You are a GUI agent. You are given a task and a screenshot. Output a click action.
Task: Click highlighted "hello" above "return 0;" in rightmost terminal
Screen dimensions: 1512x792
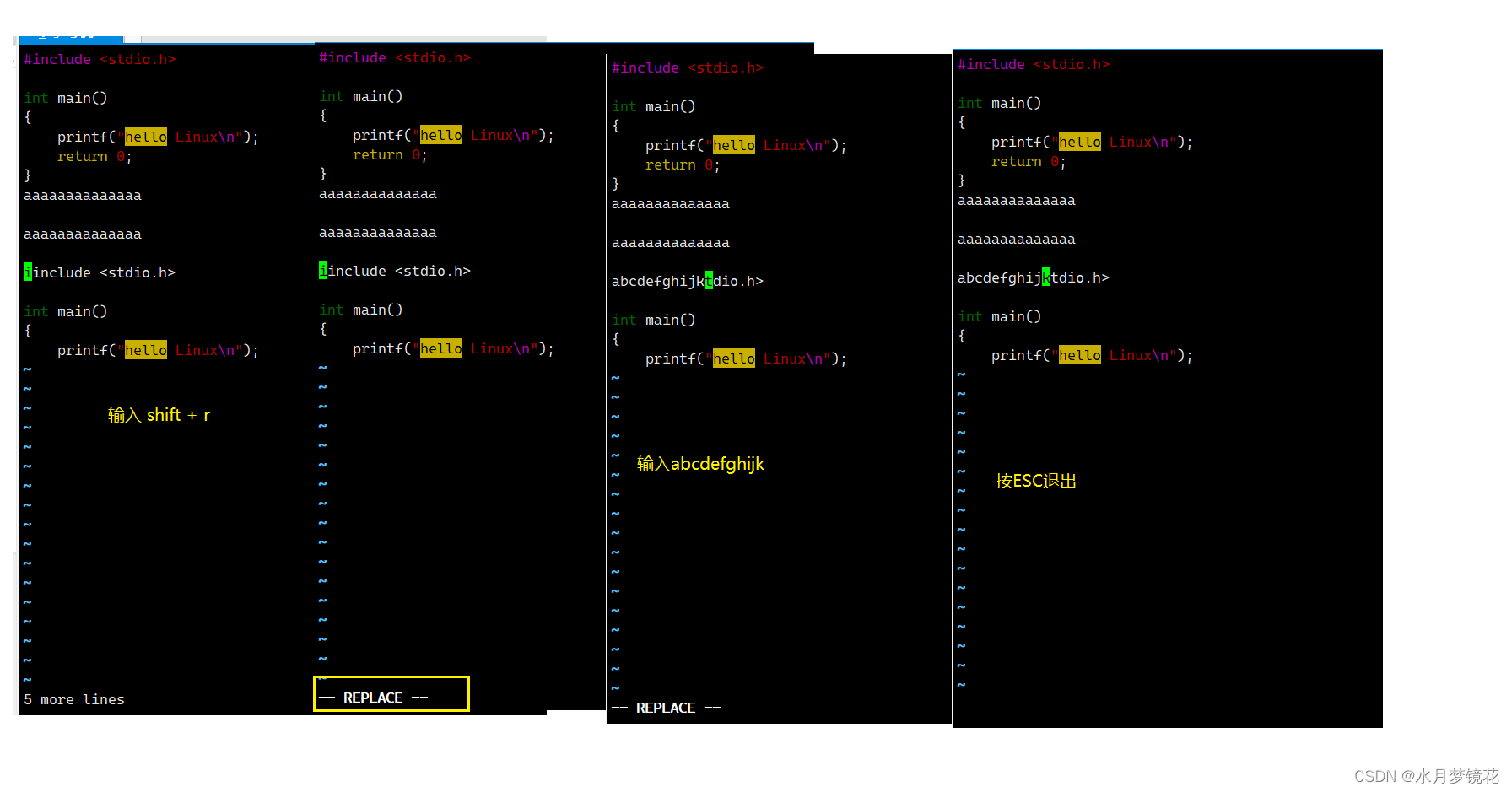(x=1080, y=142)
